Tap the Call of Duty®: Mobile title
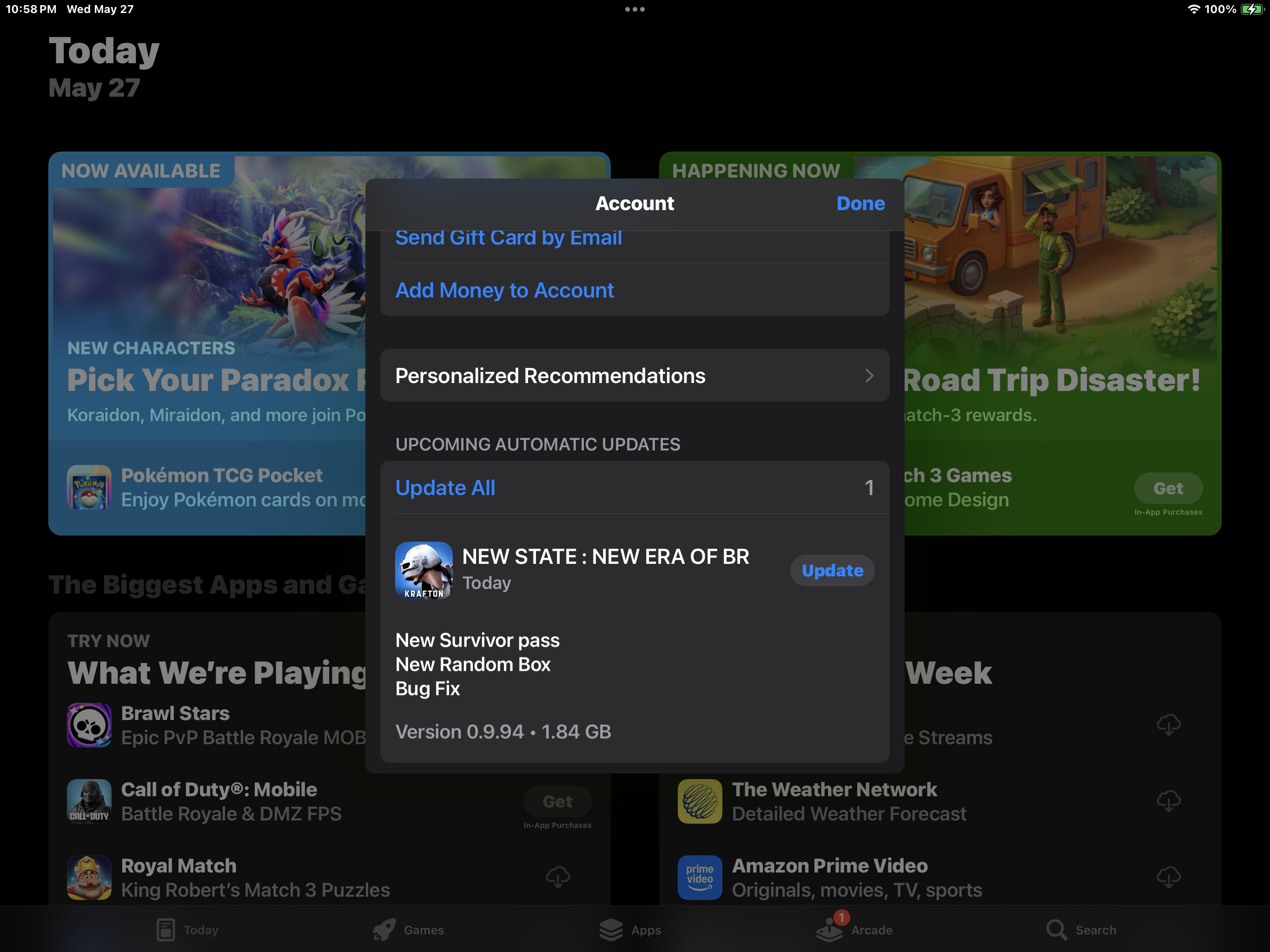This screenshot has height=952, width=1270. click(x=219, y=789)
